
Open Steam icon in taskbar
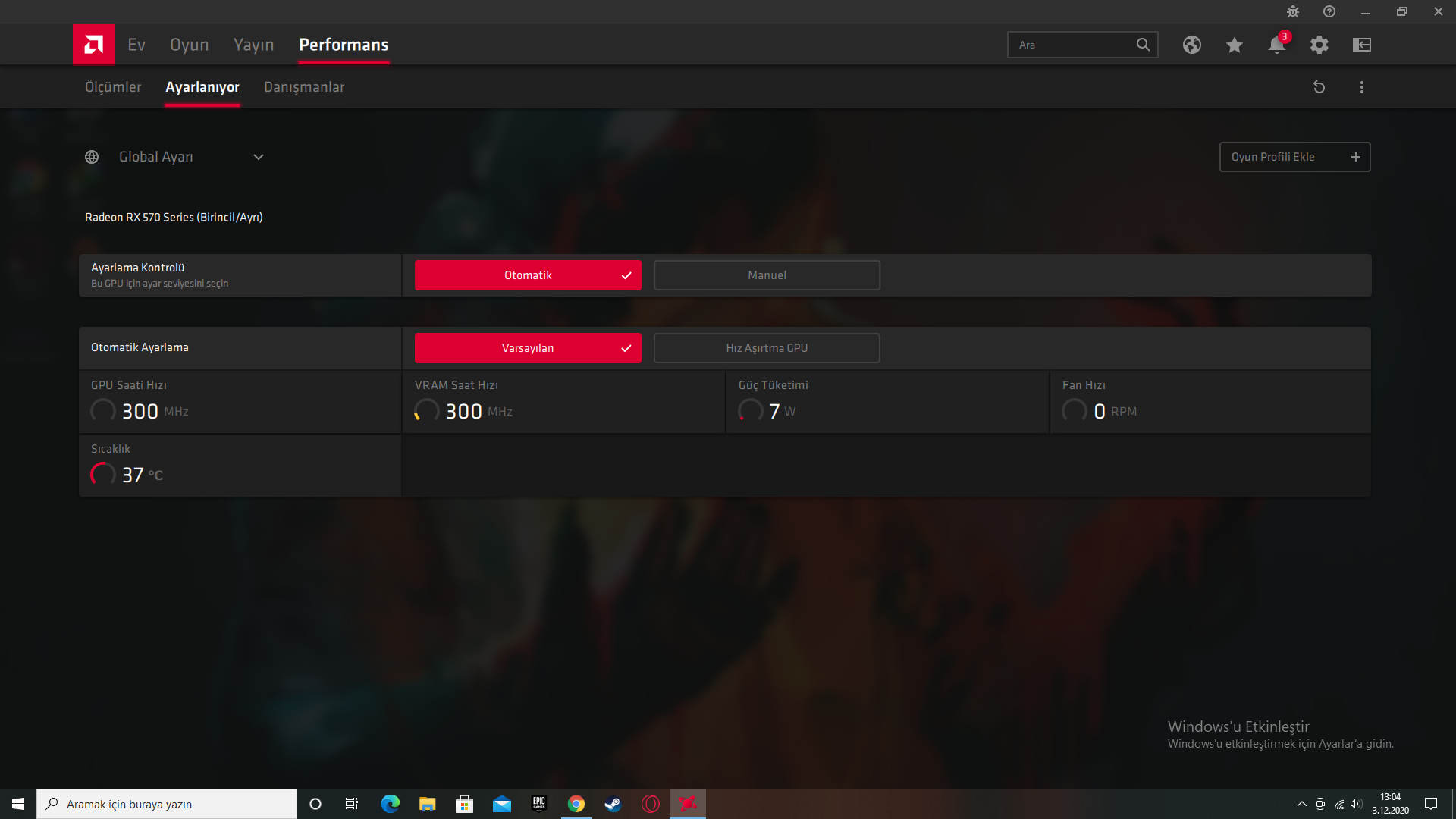click(x=613, y=803)
